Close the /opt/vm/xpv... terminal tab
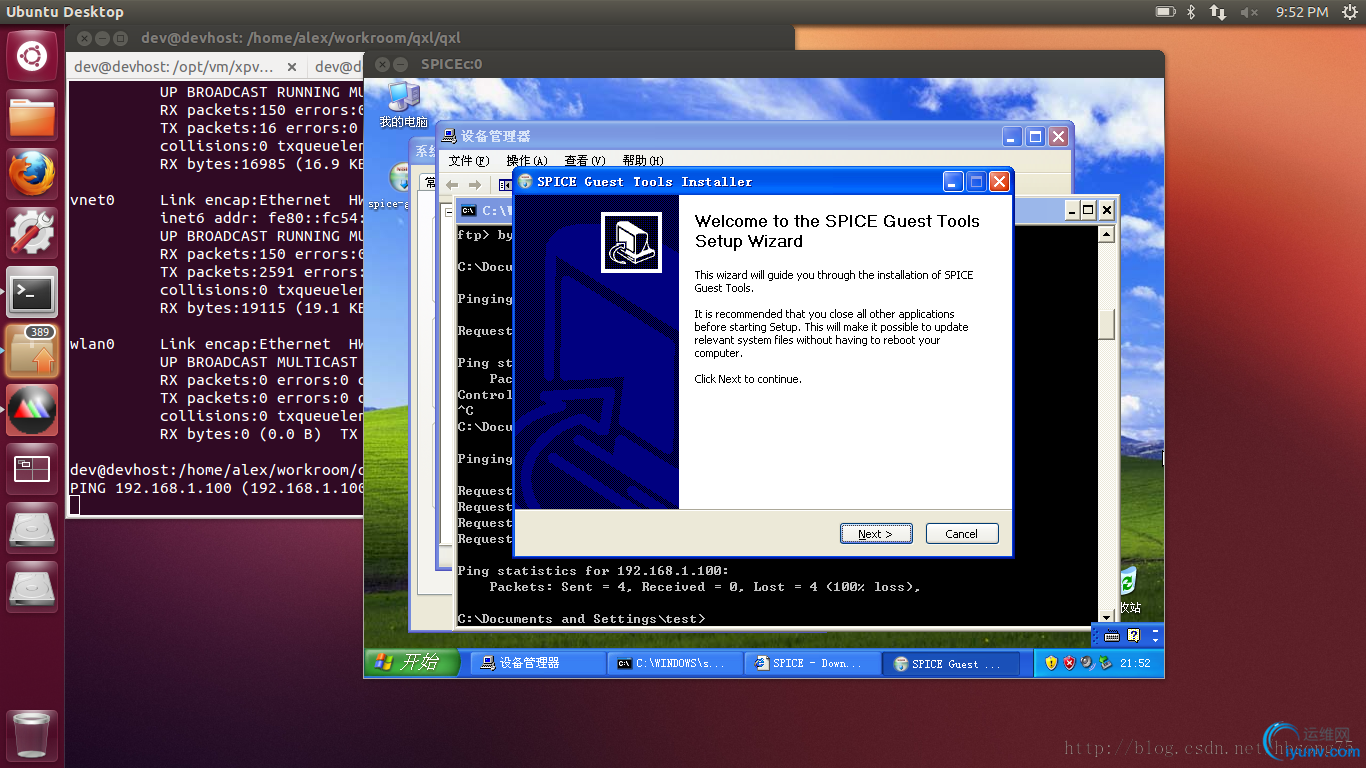1366x768 pixels. [292, 67]
